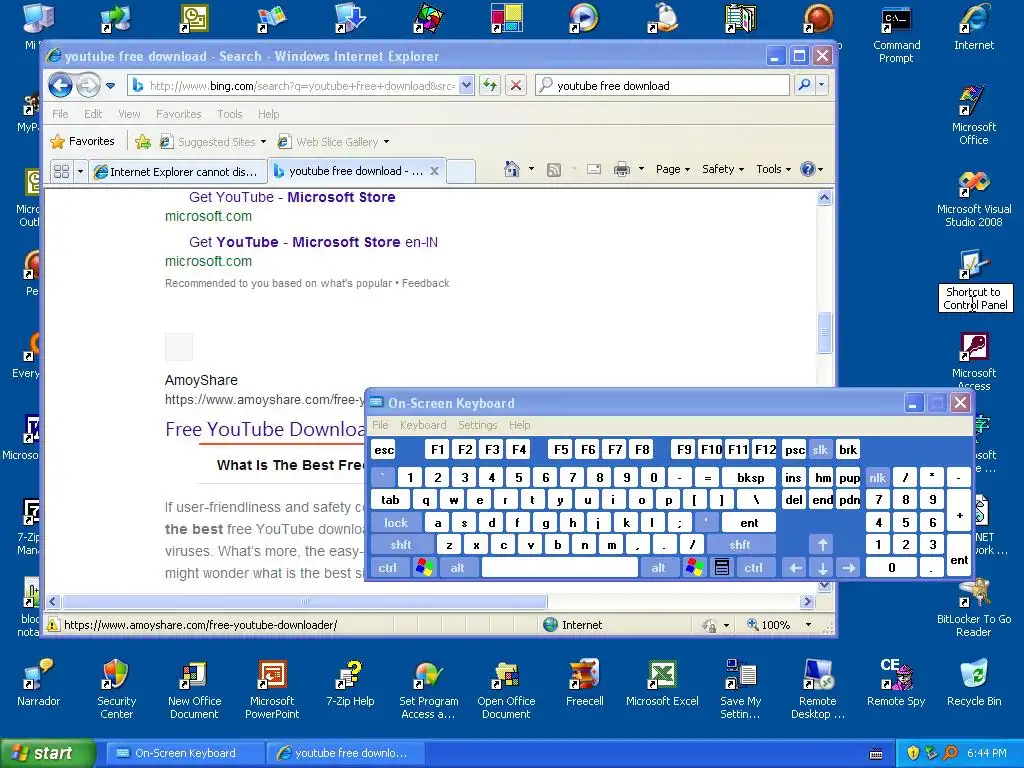Open the Favorites star button
The width and height of the screenshot is (1024, 768).
click(x=83, y=141)
